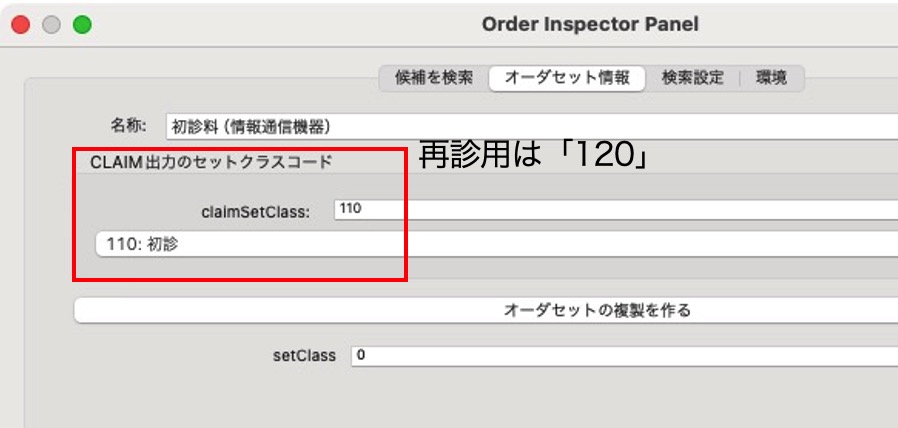The height and width of the screenshot is (428, 898).
Task: Focus the claimSetClass input field
Action: (x=615, y=209)
